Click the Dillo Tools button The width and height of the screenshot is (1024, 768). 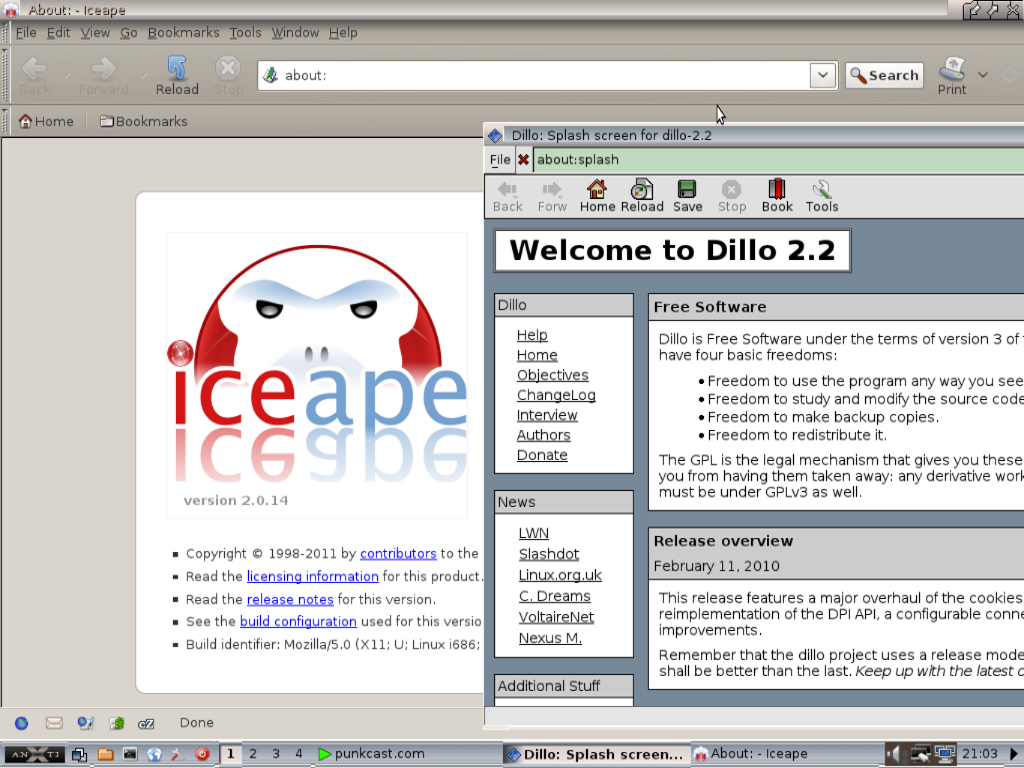[822, 197]
